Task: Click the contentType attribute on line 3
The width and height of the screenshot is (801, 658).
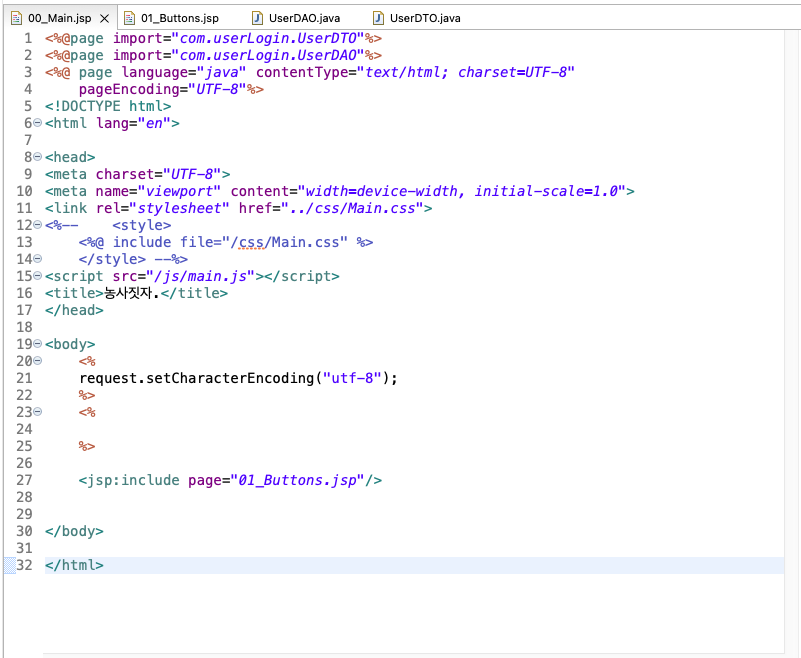Action: (302, 72)
